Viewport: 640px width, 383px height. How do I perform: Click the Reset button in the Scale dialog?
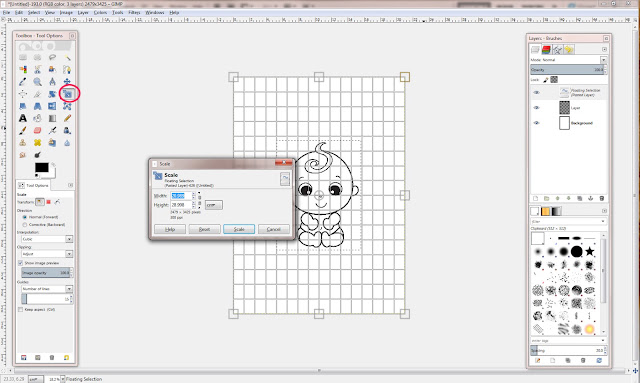tap(204, 229)
